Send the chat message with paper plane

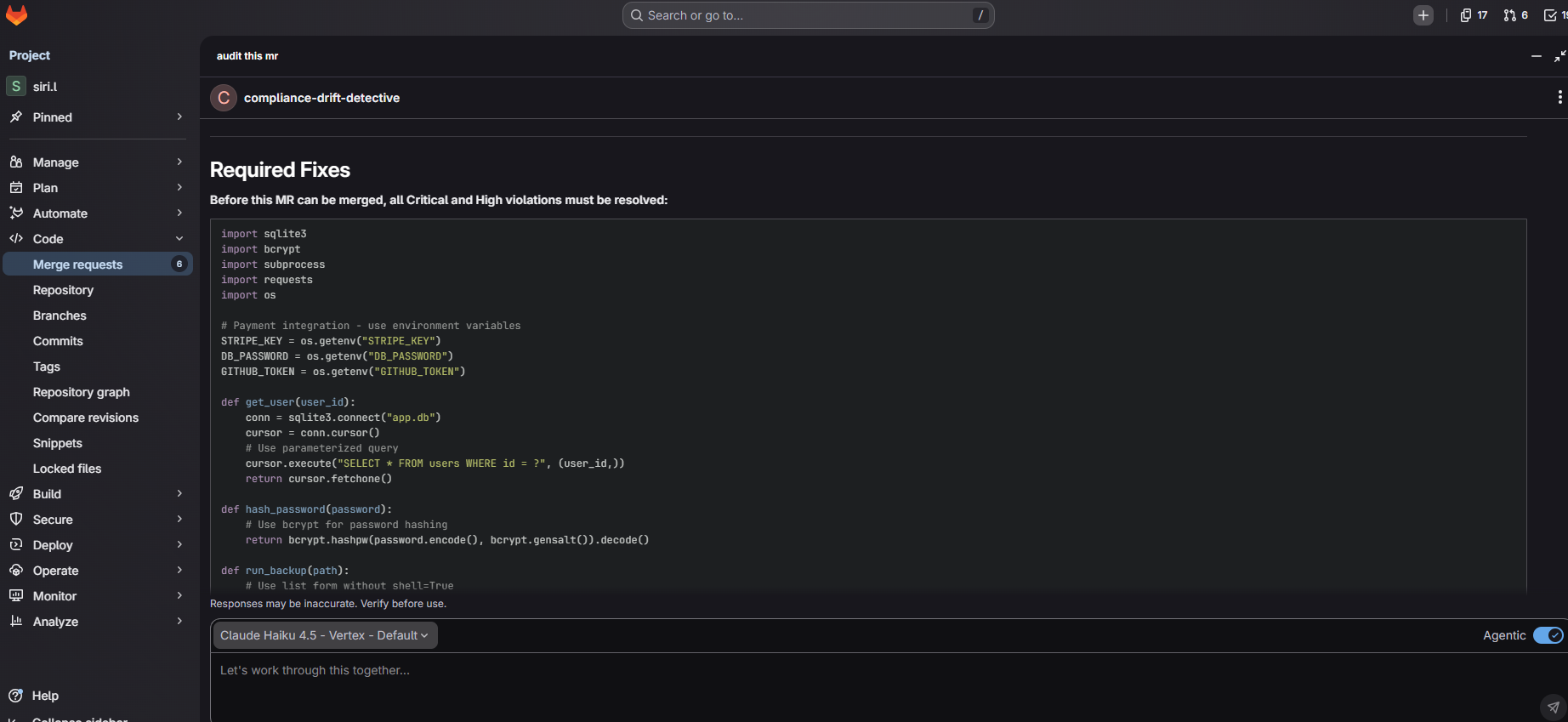1554,707
